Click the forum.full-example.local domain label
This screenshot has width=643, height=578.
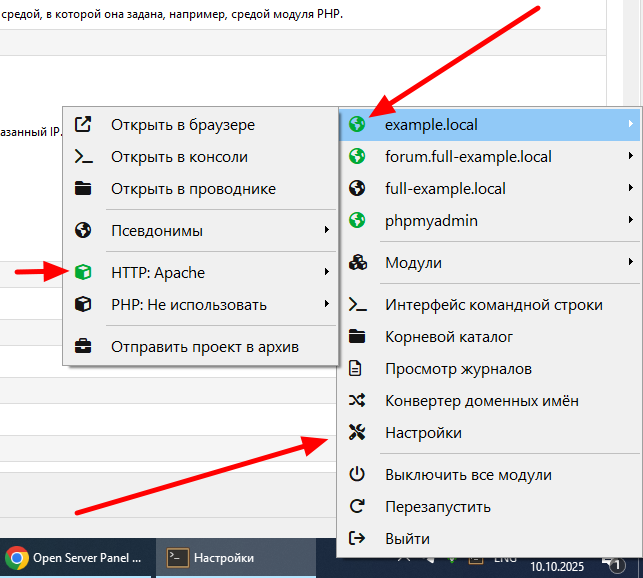[x=468, y=157]
